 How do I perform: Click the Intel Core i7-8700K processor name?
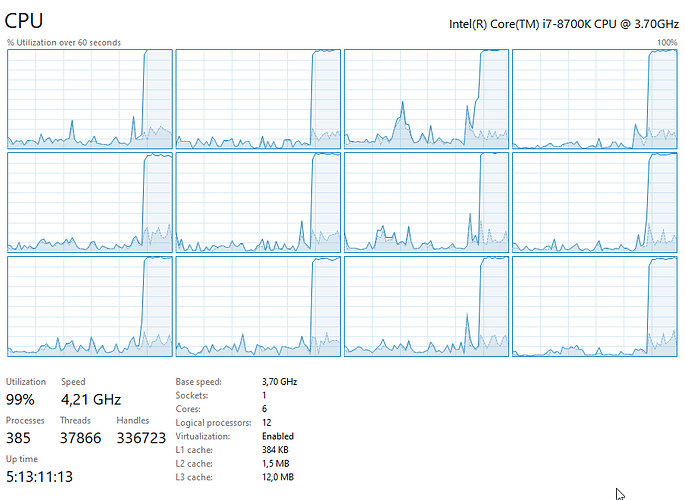(564, 24)
